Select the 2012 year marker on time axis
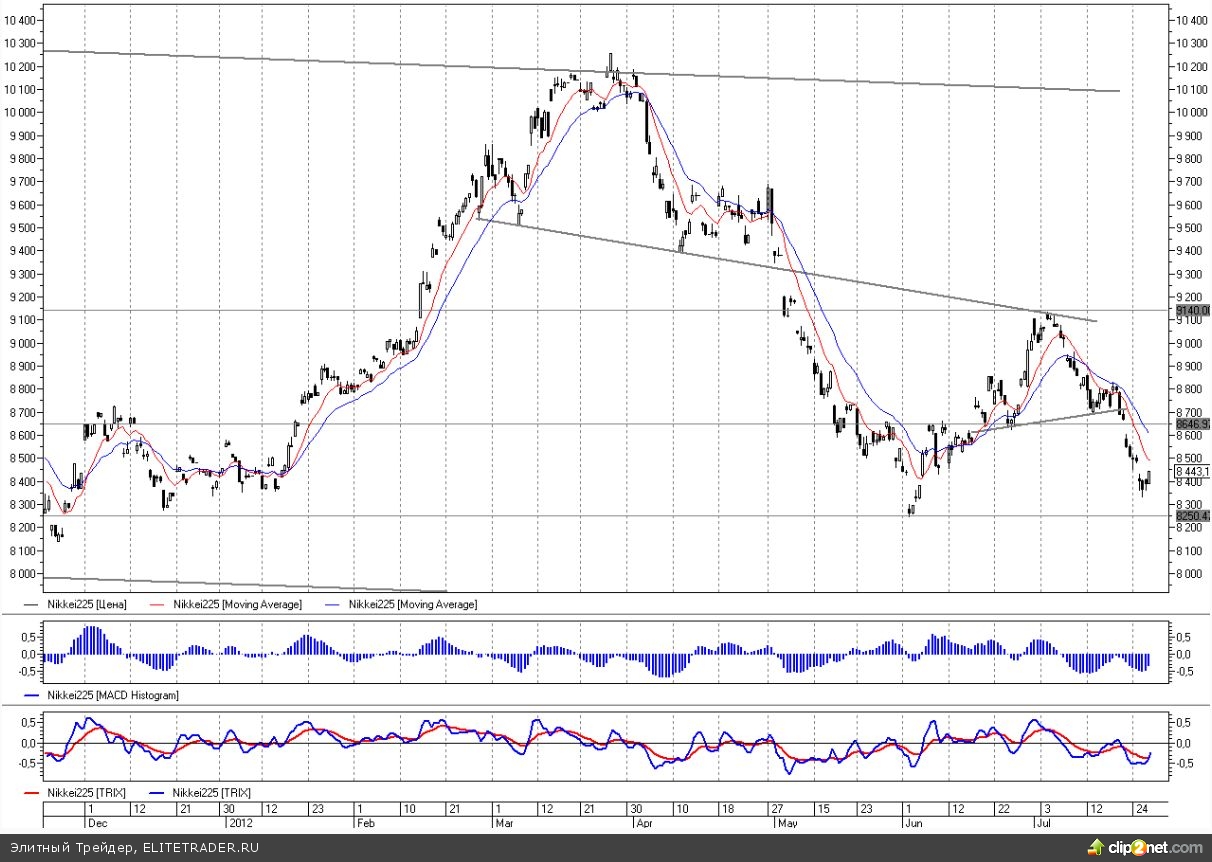1212x862 pixels. click(240, 821)
